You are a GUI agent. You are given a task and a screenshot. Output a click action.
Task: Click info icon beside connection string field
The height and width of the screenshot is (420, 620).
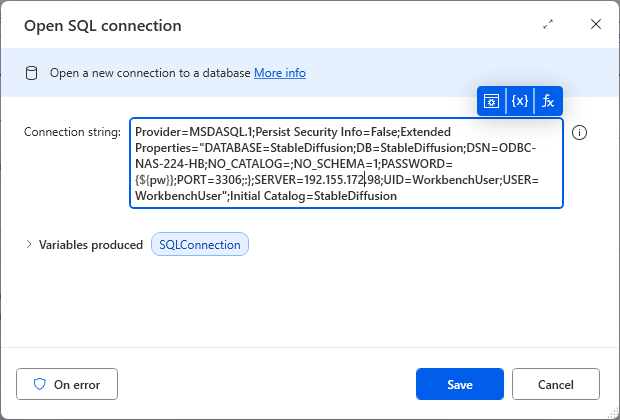pyautogui.click(x=579, y=133)
